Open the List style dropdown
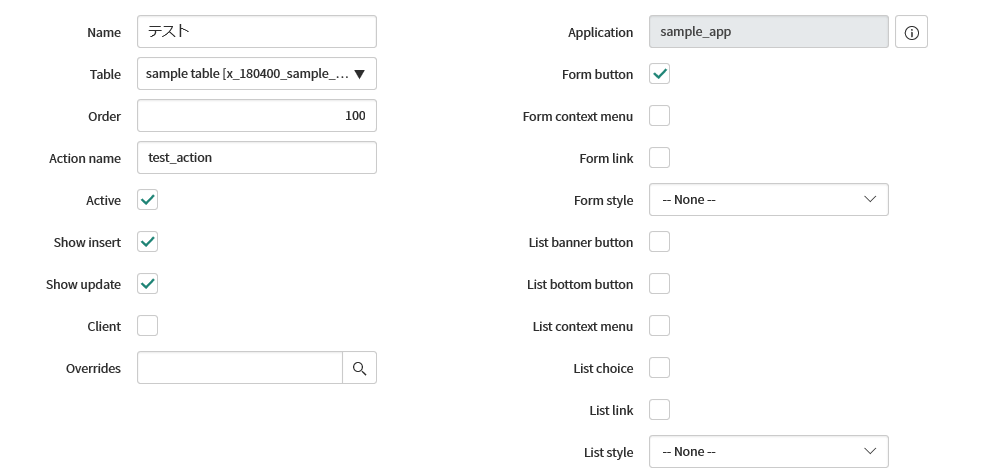 (x=769, y=452)
